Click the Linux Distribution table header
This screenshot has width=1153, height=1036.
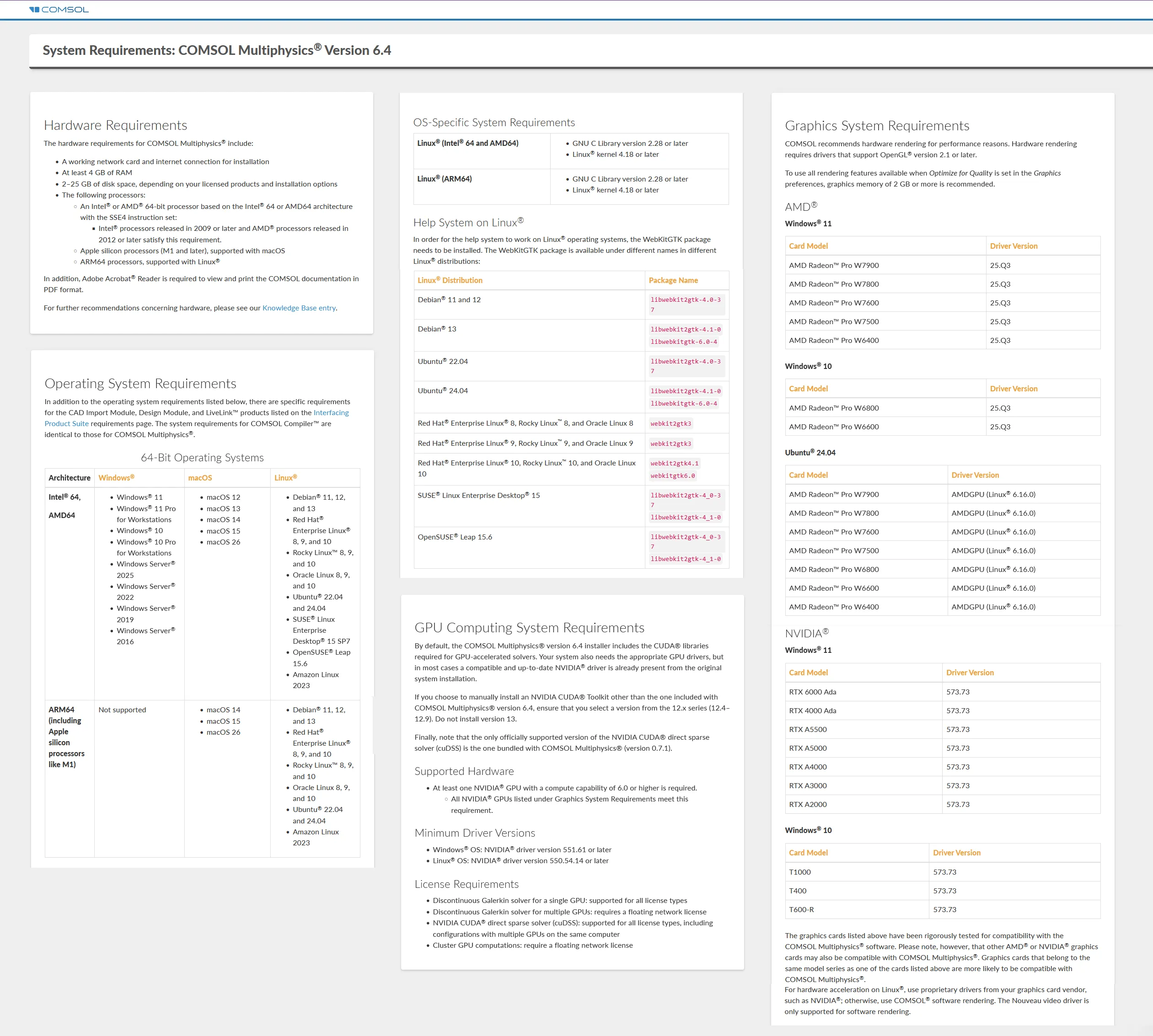click(x=450, y=280)
